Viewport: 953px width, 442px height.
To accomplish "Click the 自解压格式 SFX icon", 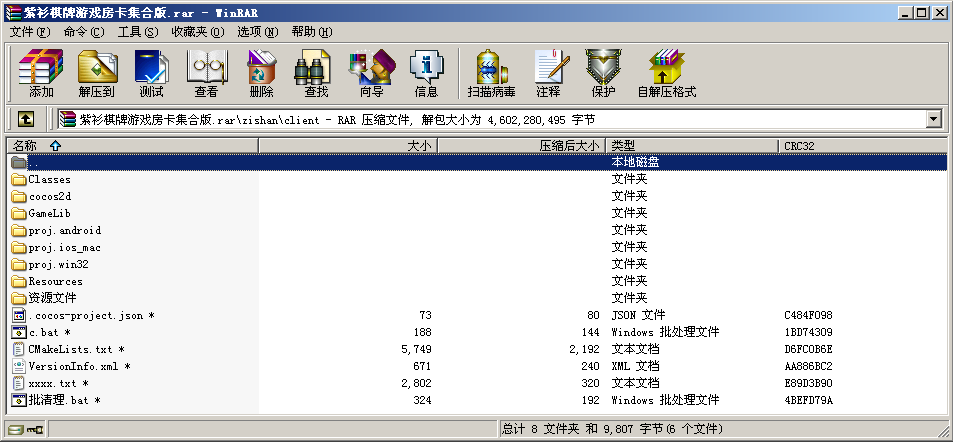I will [666, 74].
